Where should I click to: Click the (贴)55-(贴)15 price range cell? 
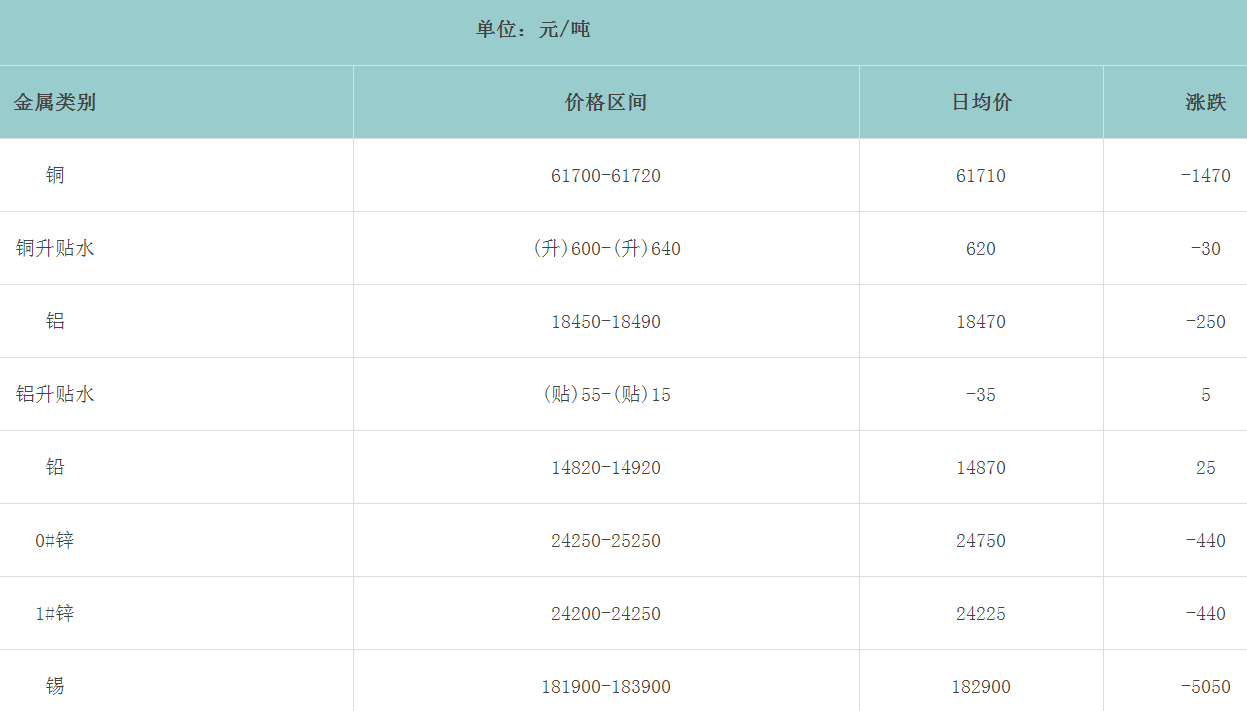606,395
